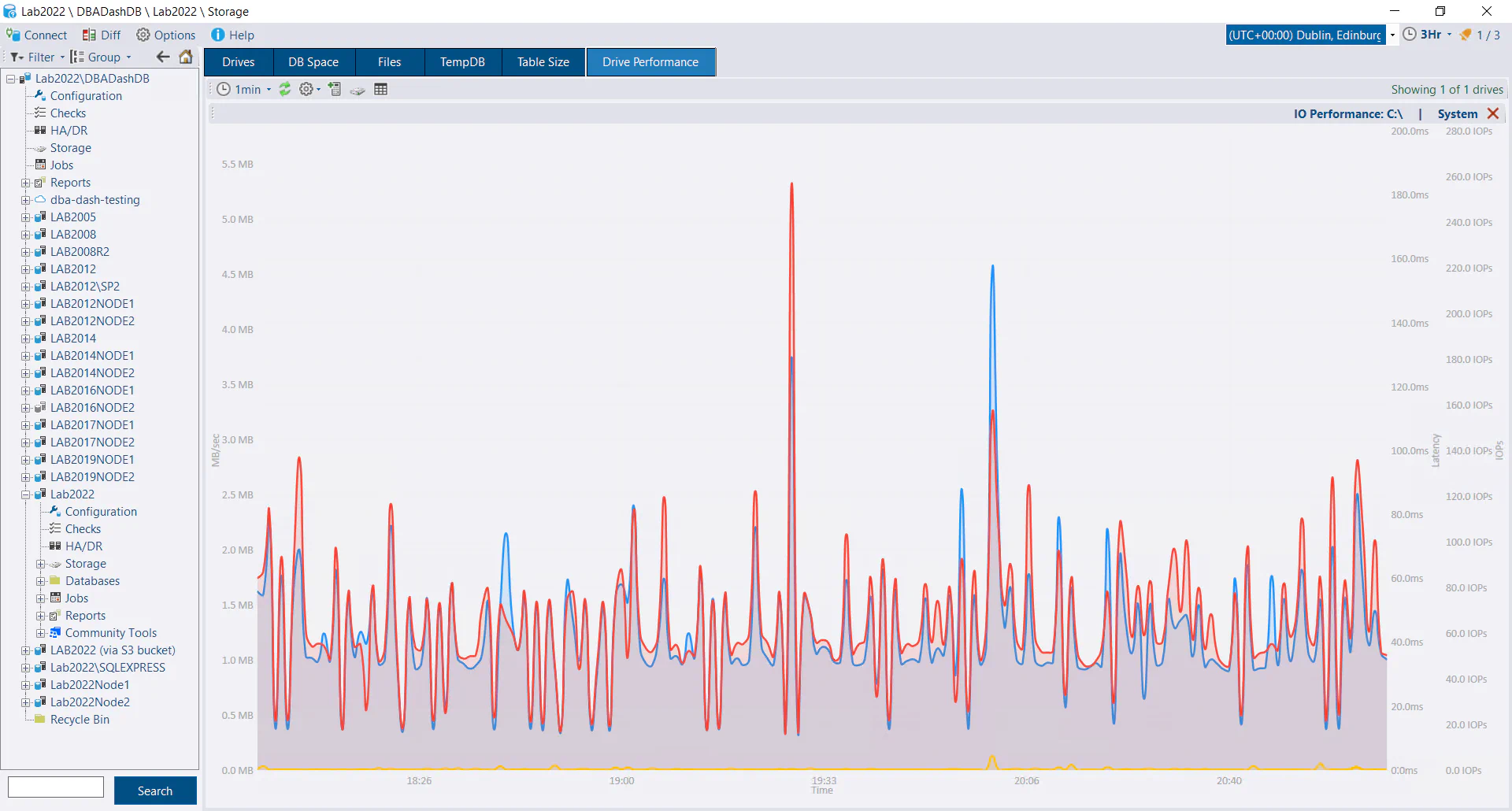This screenshot has height=811, width=1512.
Task: Select Community Tools in the tree
Action: [x=111, y=633]
